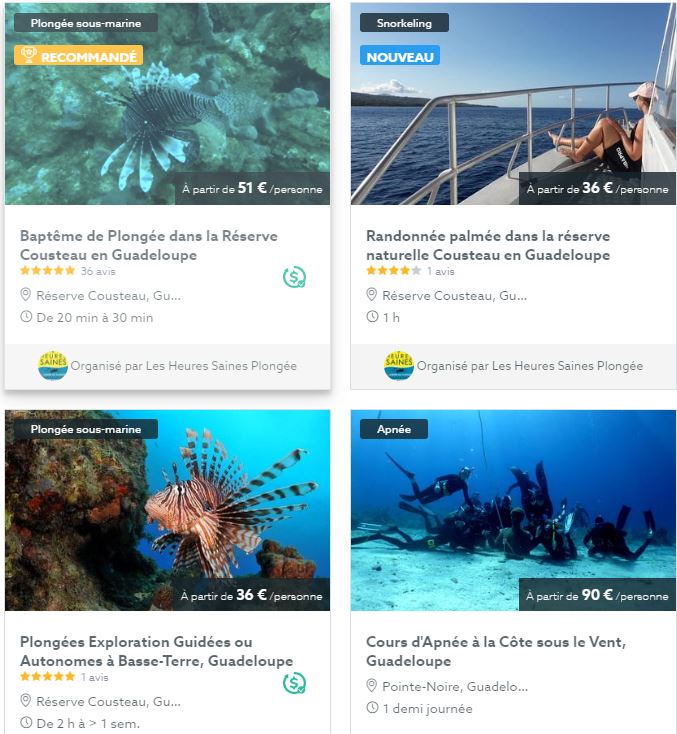This screenshot has width=677, height=734.
Task: Click the money-back guarantee icon on Baptême card
Action: pyautogui.click(x=294, y=277)
